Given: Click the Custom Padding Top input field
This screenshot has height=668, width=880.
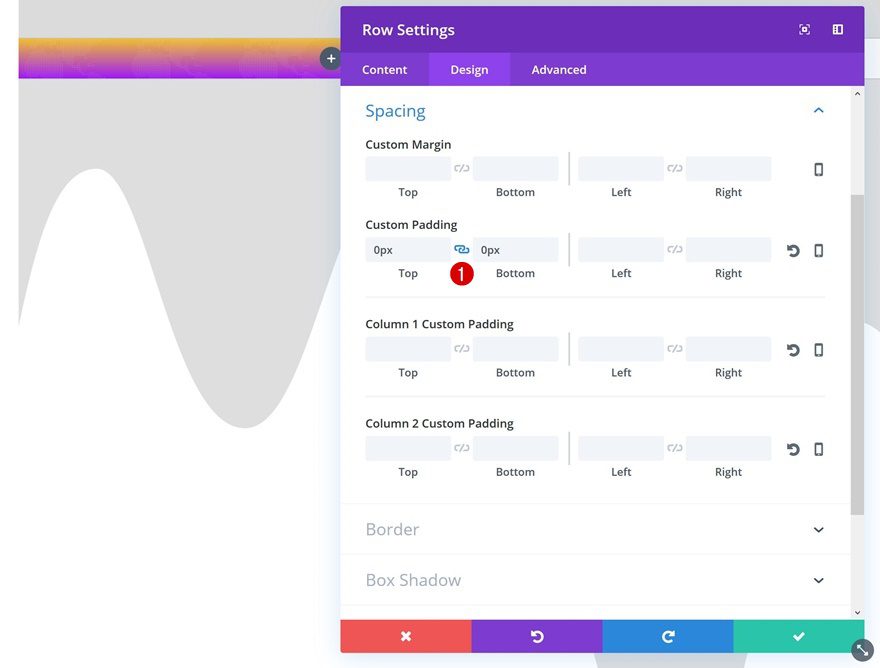Looking at the screenshot, I should [x=408, y=250].
